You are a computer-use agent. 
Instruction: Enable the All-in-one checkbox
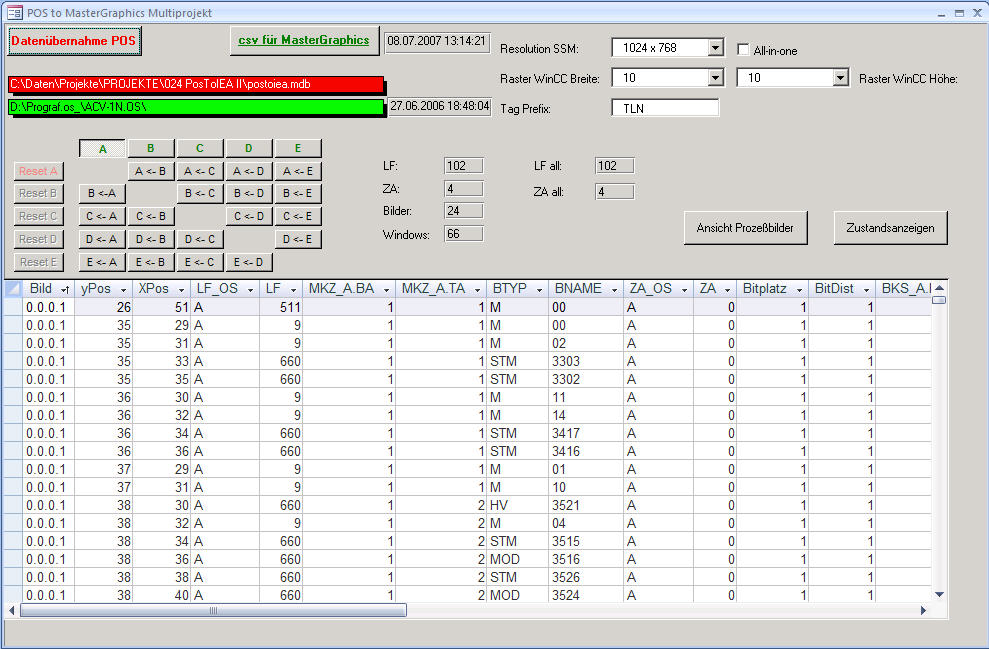tap(743, 49)
